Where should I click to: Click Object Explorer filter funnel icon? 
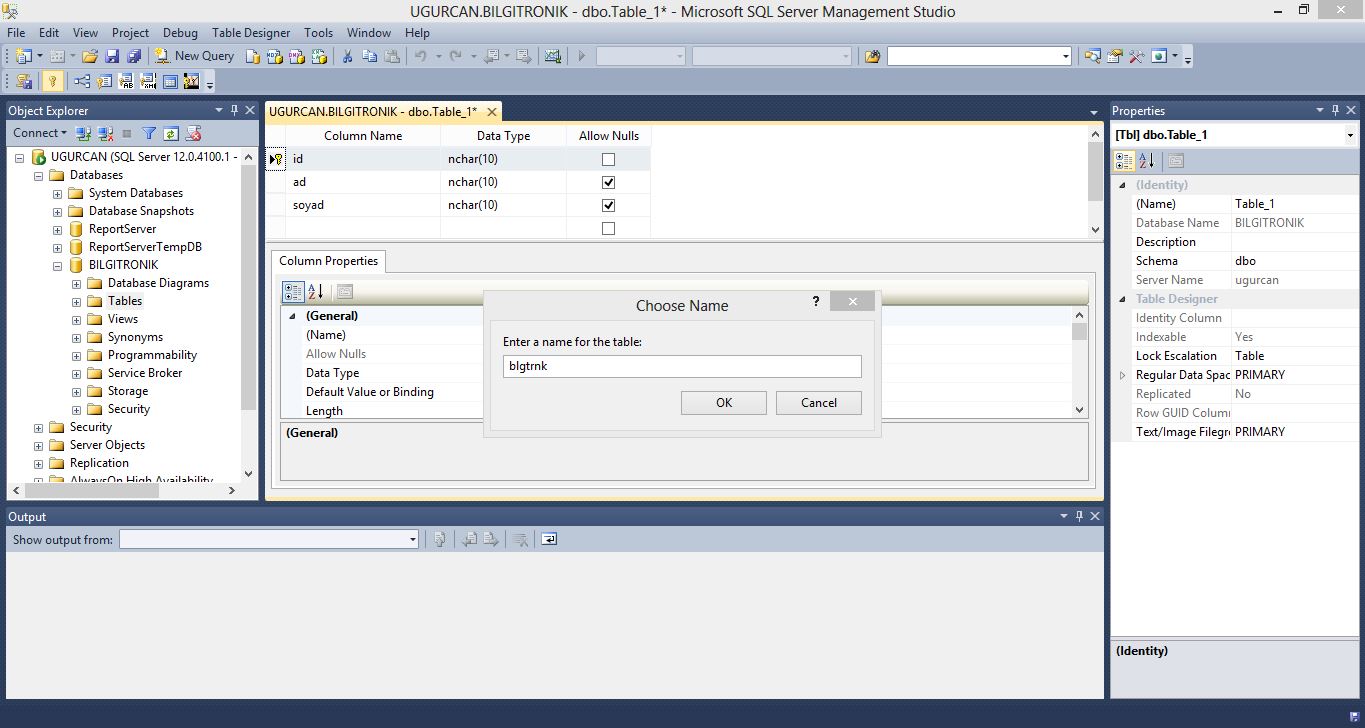pyautogui.click(x=149, y=133)
